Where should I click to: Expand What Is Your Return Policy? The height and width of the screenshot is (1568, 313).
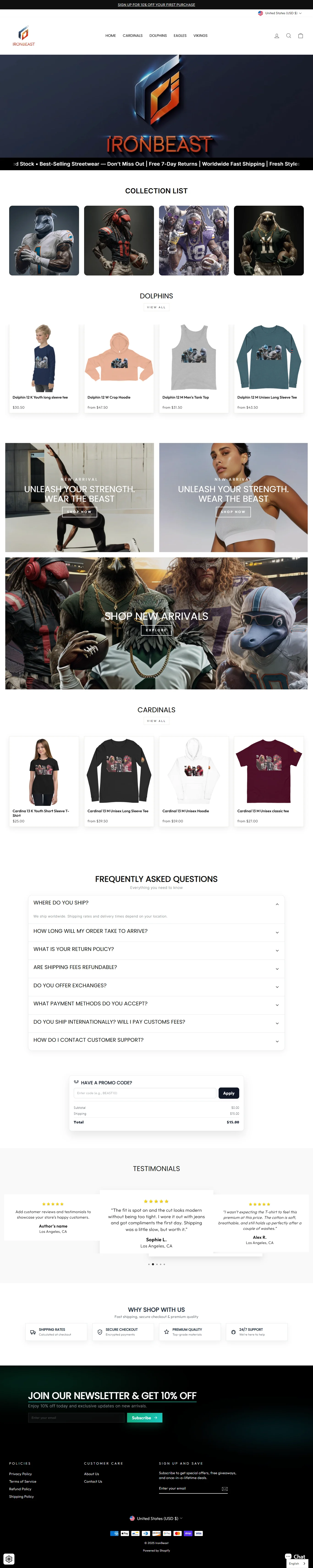[156, 950]
